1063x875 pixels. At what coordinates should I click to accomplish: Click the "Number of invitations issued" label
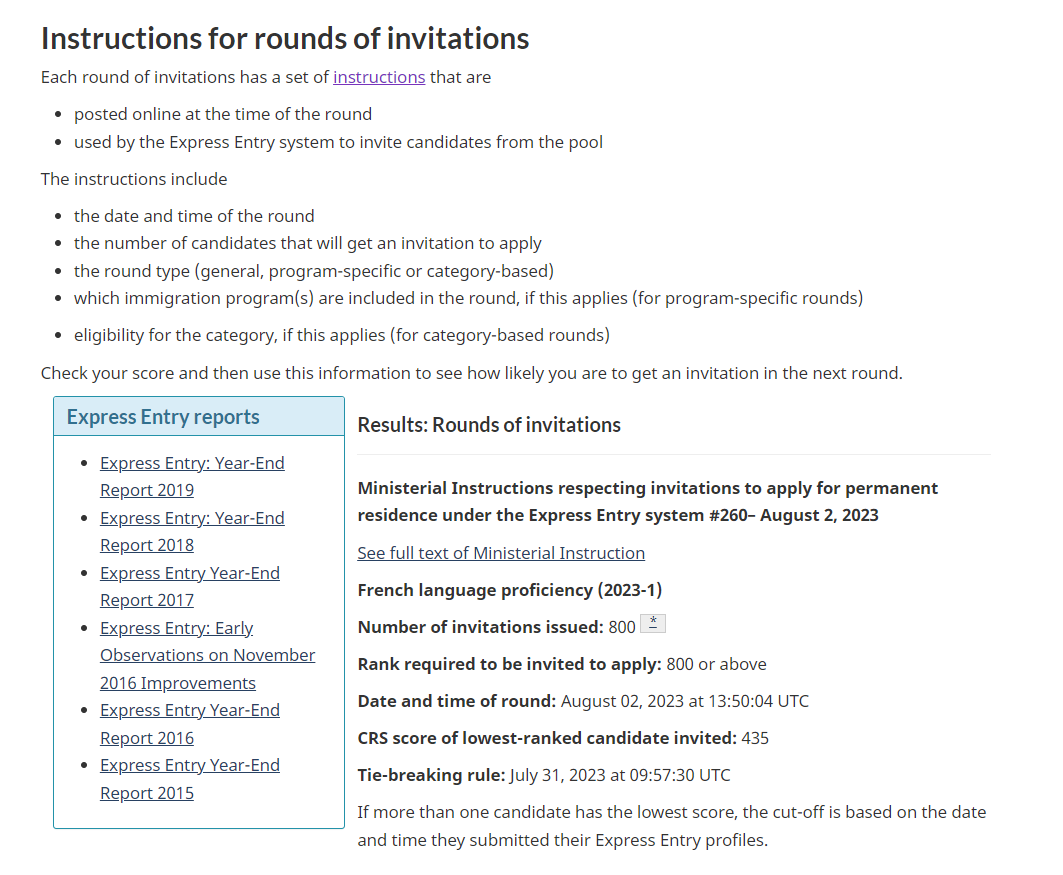tap(480, 627)
